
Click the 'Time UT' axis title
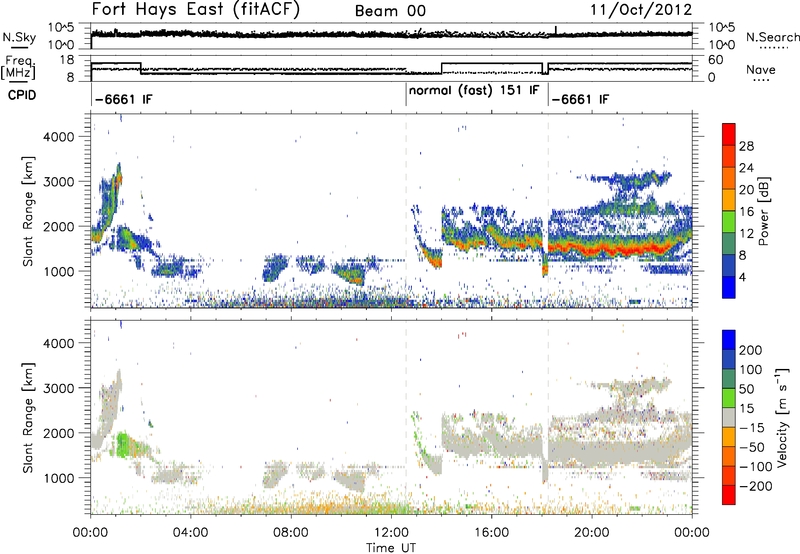[x=391, y=547]
